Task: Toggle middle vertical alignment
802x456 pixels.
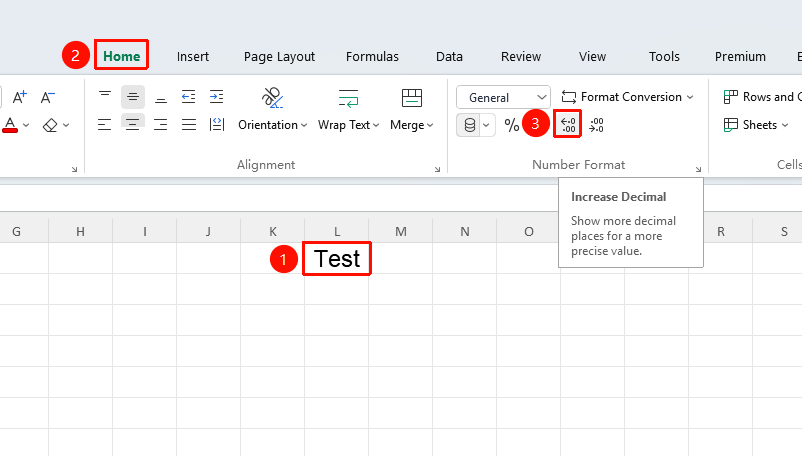Action: click(x=132, y=97)
